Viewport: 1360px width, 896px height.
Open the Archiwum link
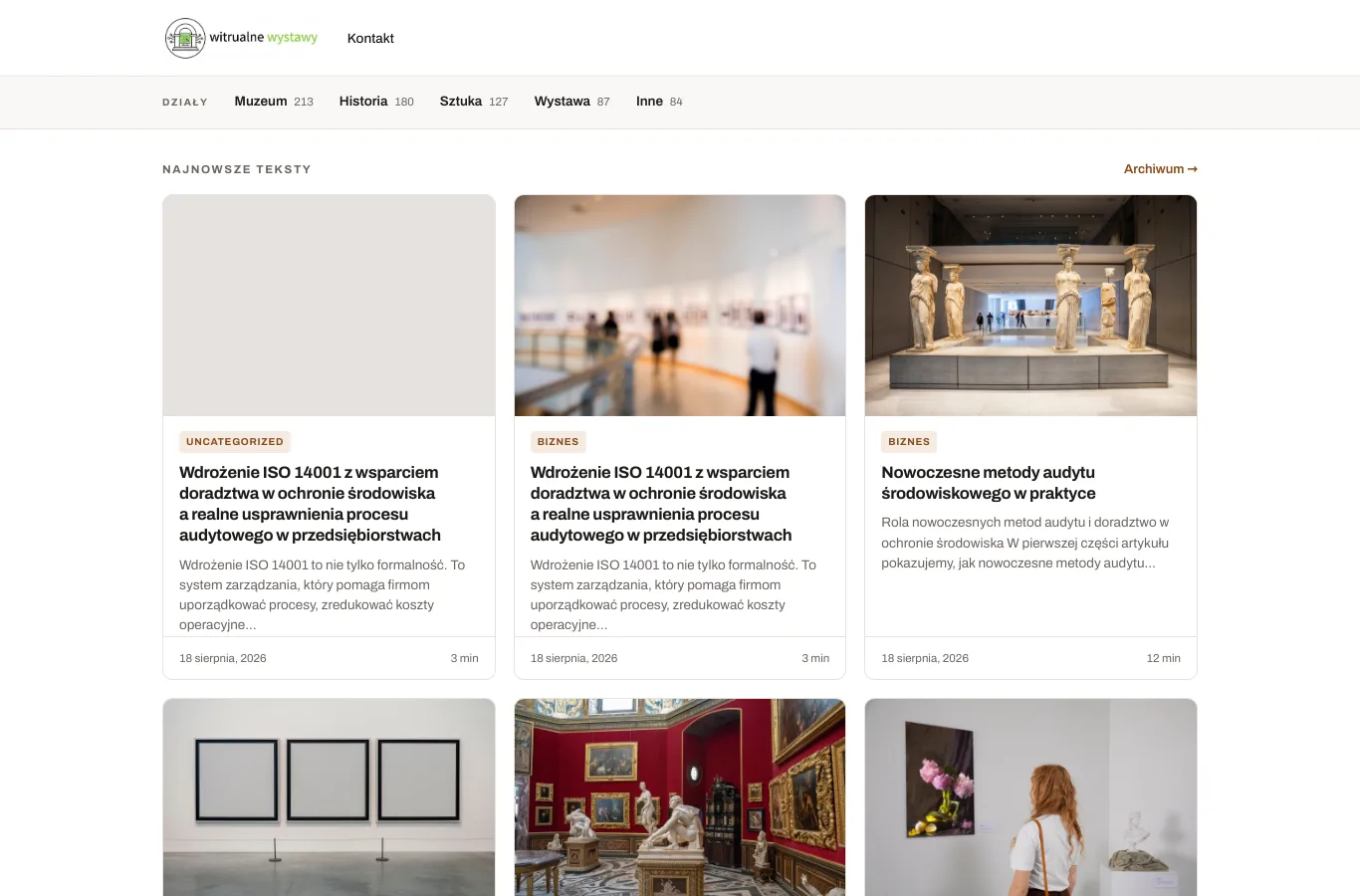click(1160, 169)
